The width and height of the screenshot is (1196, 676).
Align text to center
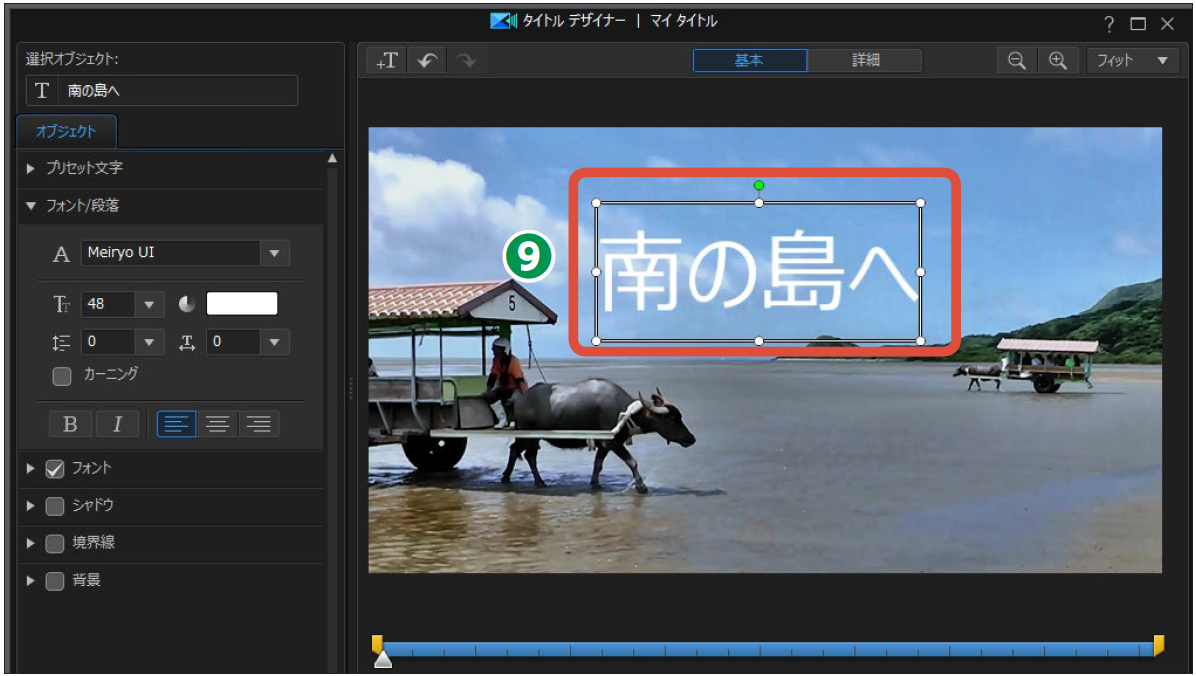pyautogui.click(x=217, y=424)
